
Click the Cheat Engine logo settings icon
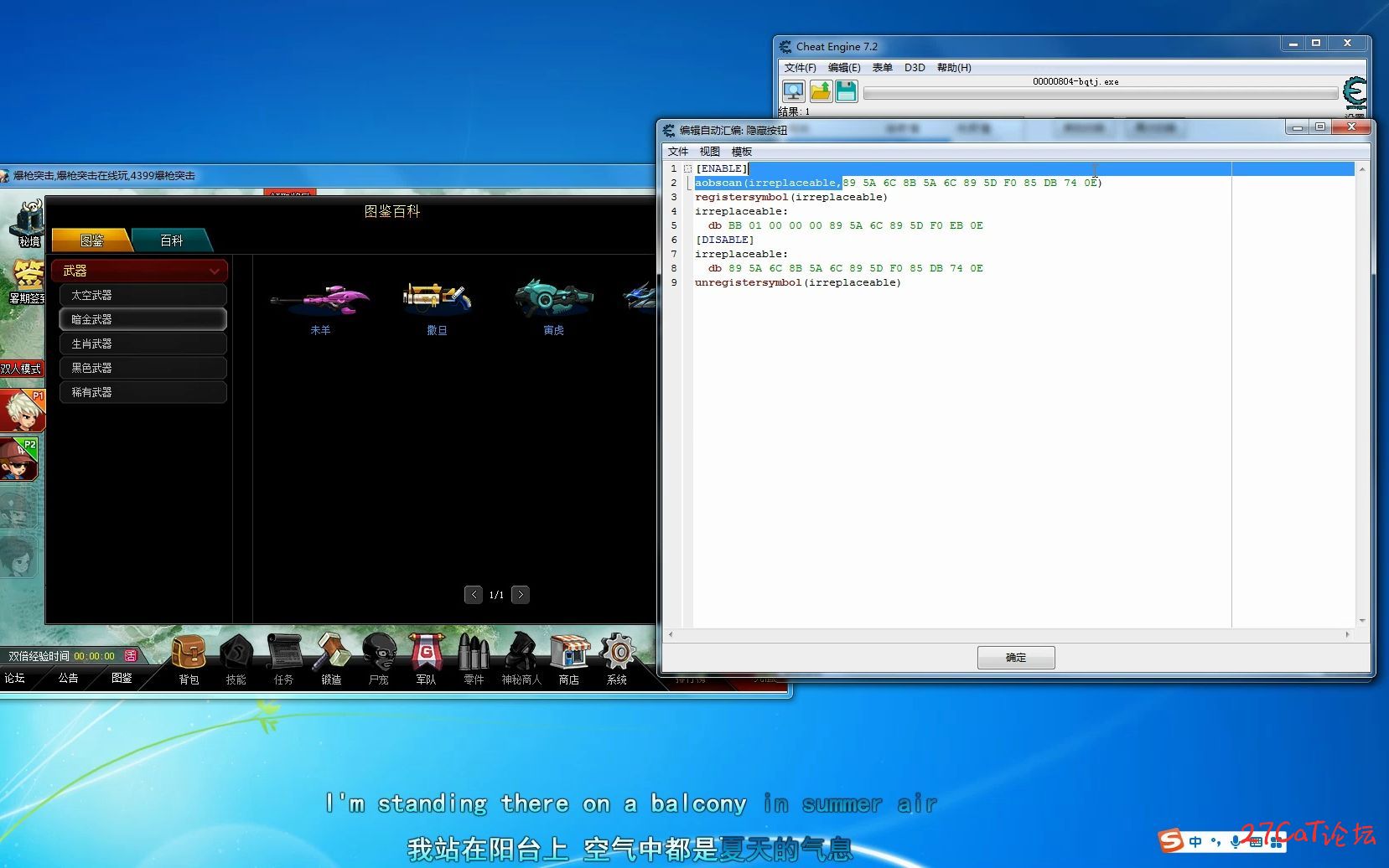(1355, 92)
